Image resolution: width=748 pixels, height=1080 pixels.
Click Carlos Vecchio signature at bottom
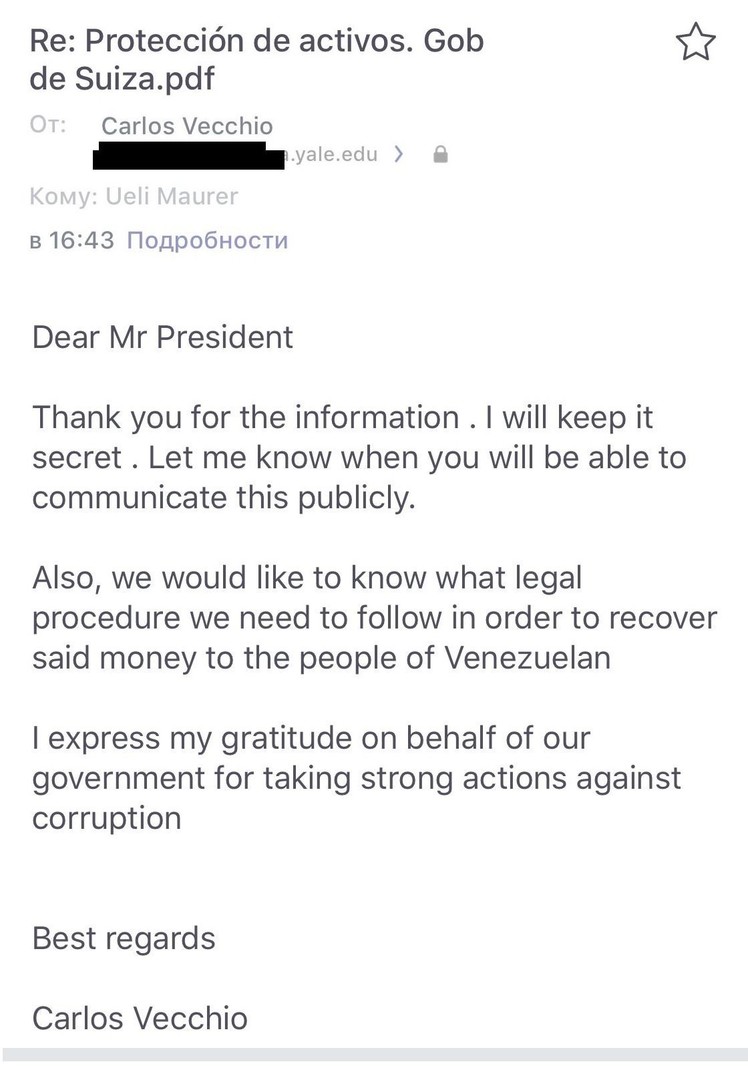(140, 1019)
